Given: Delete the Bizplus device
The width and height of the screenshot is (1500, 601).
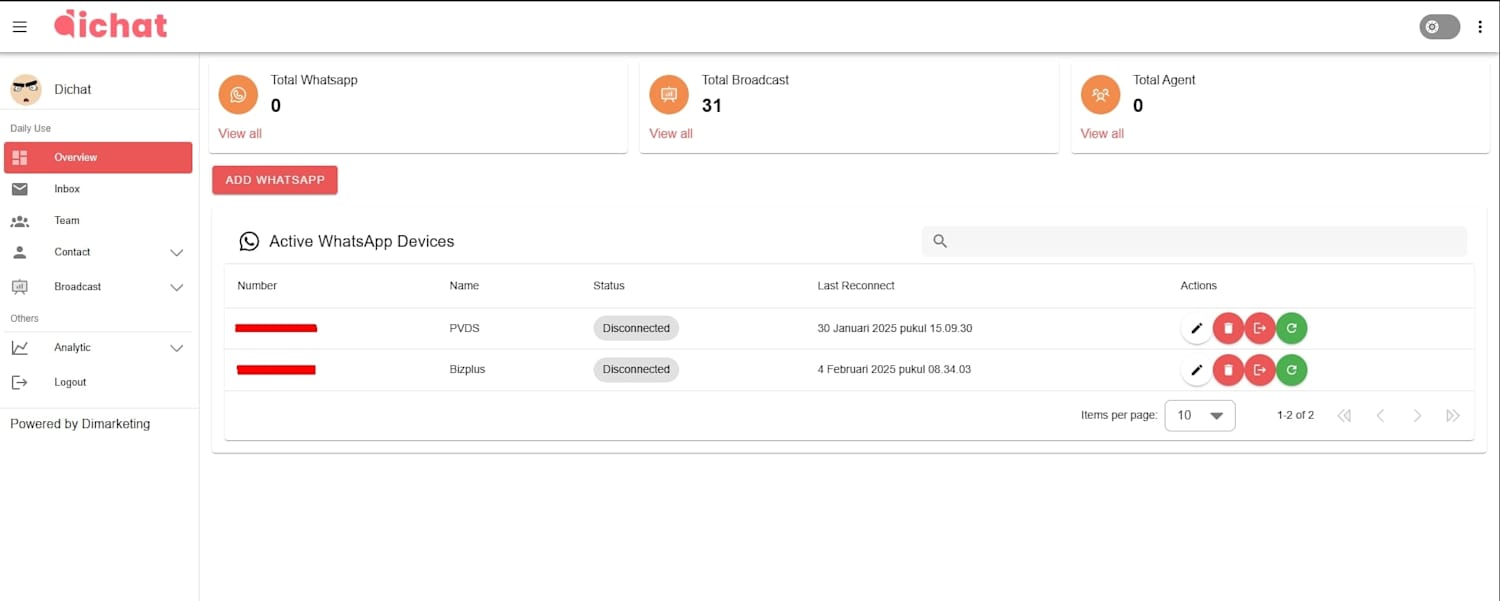Looking at the screenshot, I should [1228, 370].
